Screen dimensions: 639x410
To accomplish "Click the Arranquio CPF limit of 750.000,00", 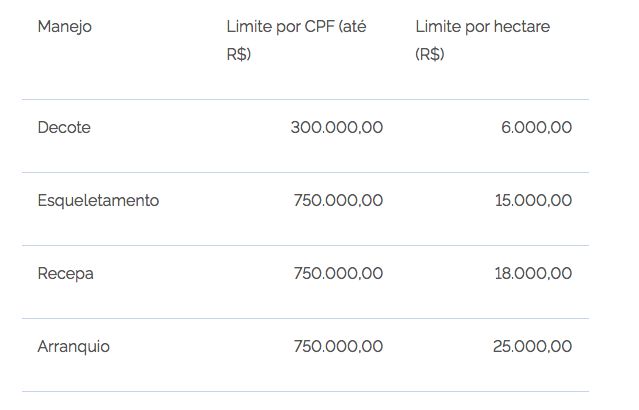I will (338, 347).
